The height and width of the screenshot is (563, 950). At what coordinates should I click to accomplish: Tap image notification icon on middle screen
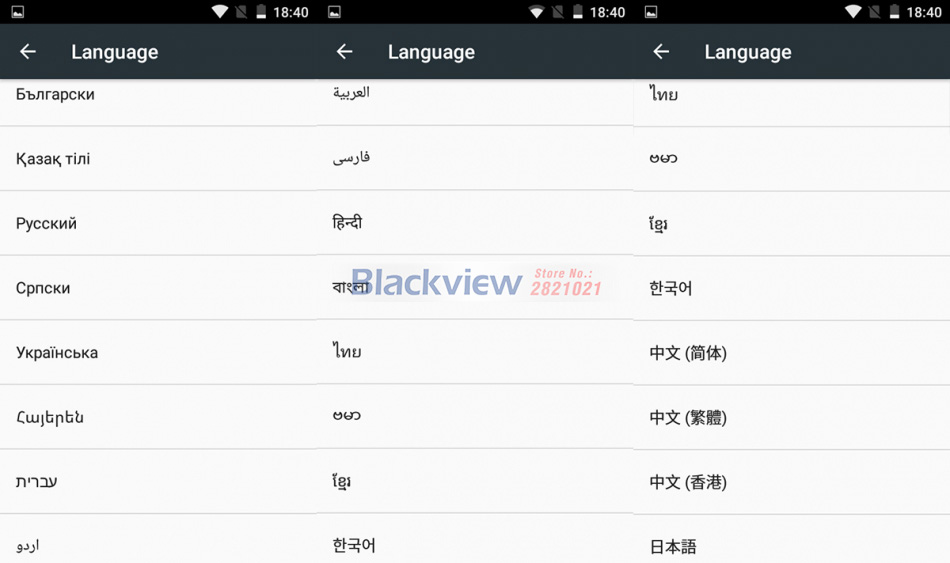[334, 12]
